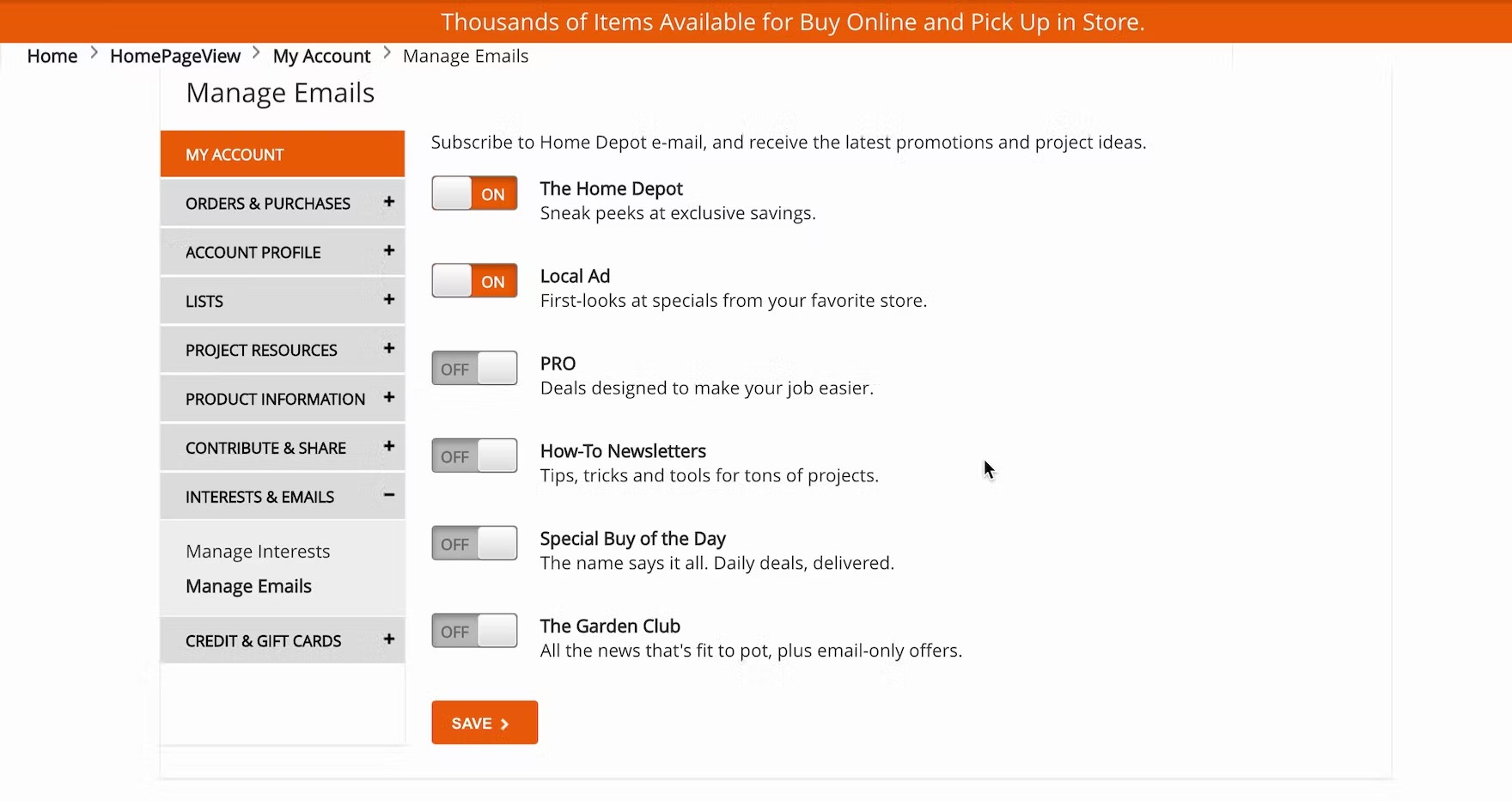Go to Home breadcrumb link
Image resolution: width=1512 pixels, height=801 pixels.
click(x=52, y=57)
